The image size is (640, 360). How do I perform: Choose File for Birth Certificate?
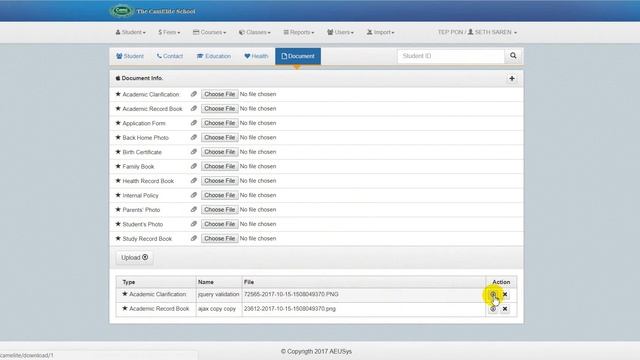[220, 152]
